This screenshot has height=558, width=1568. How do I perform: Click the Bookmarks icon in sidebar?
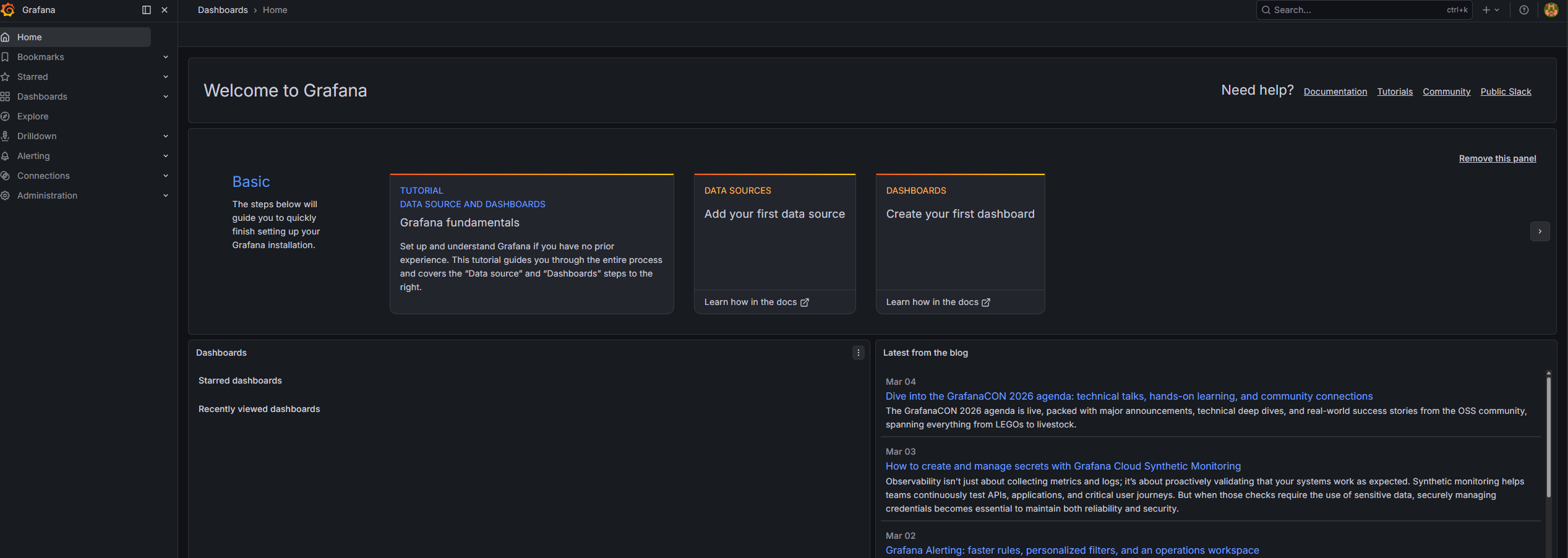[5, 57]
